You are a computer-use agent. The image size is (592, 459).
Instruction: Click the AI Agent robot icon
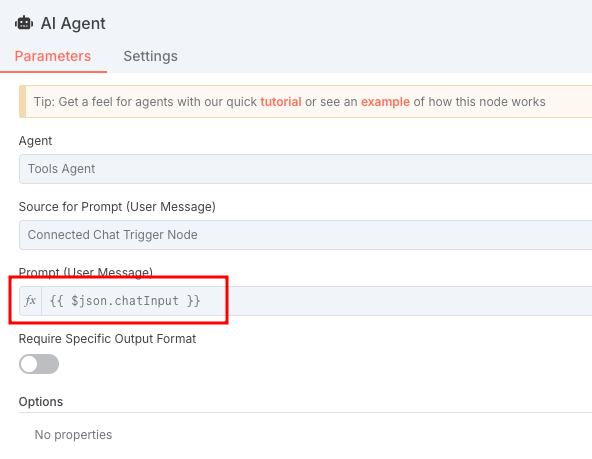coord(24,23)
